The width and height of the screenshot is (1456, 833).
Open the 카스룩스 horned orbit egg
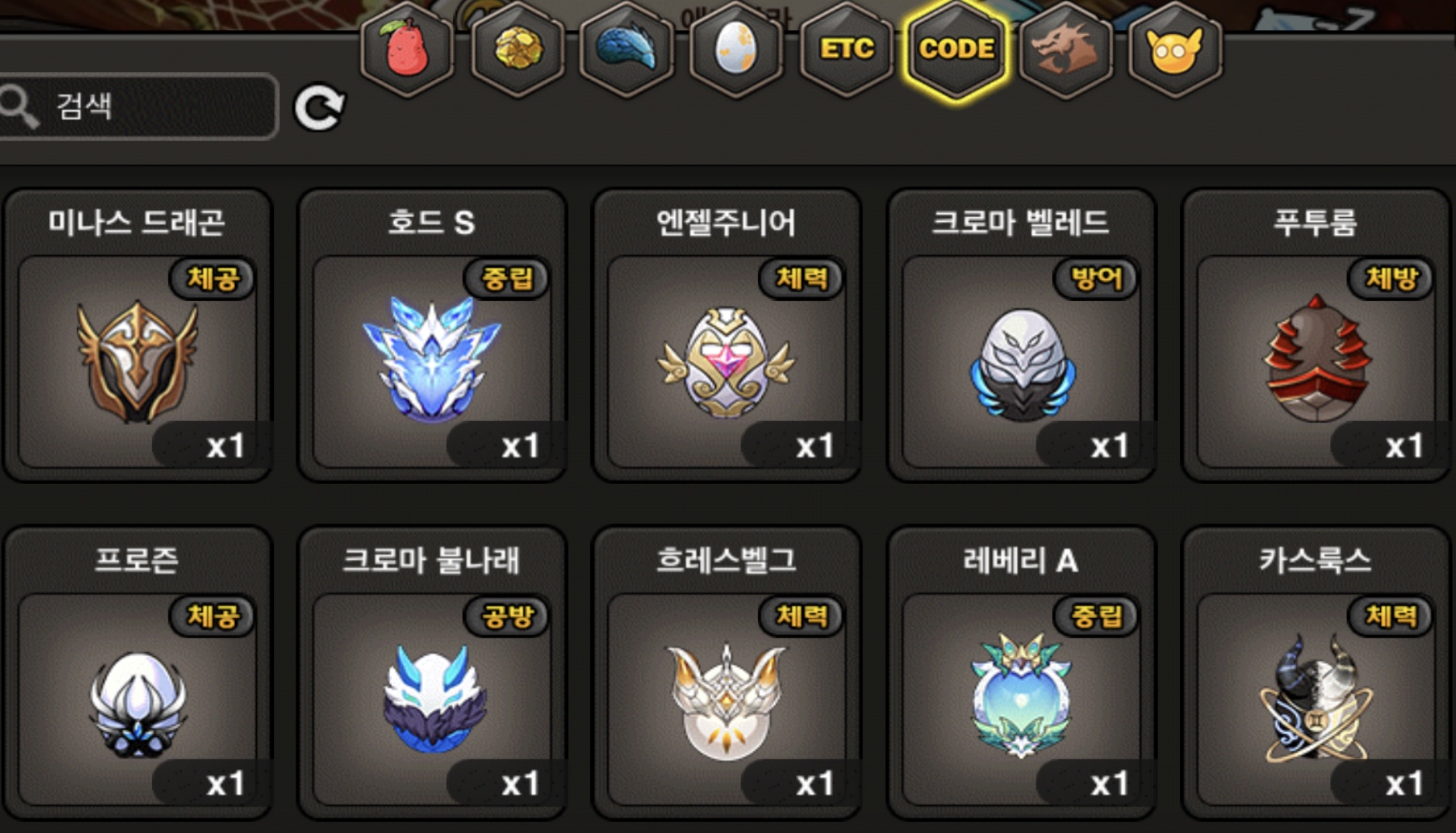point(1316,673)
